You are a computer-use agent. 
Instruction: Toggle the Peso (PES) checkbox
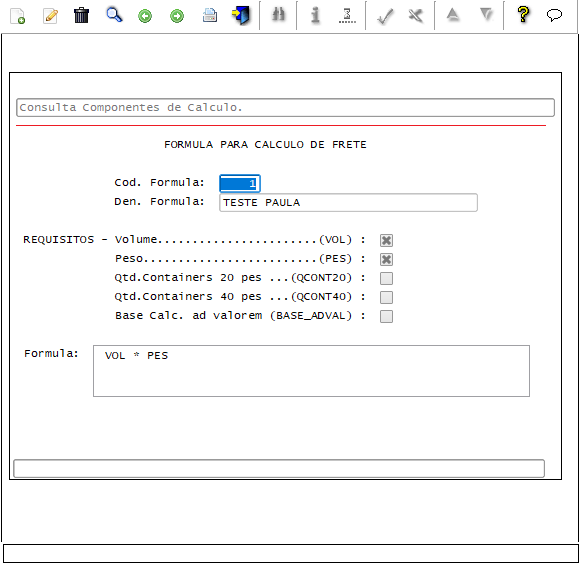coord(386,259)
